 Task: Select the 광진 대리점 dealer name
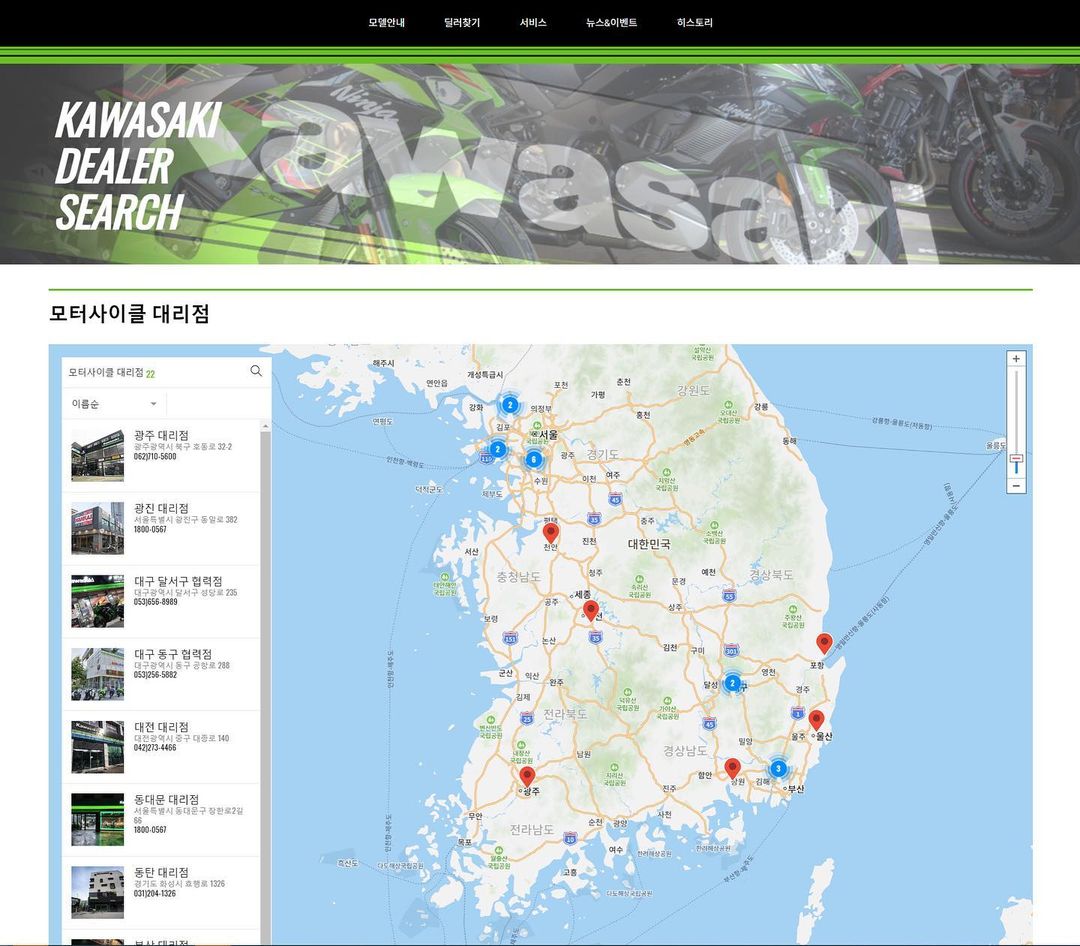click(x=161, y=508)
